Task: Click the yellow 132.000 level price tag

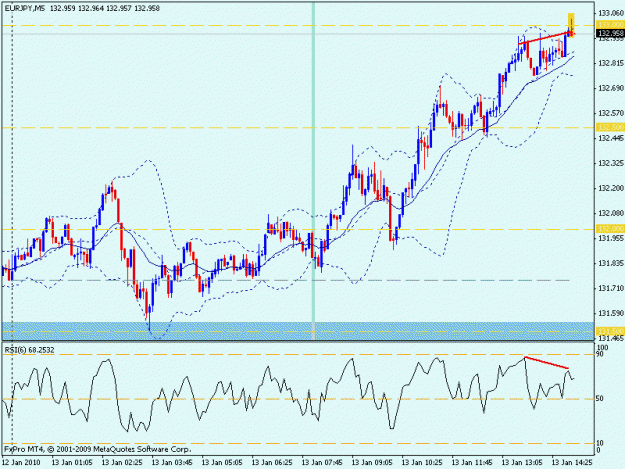Action: (x=610, y=229)
